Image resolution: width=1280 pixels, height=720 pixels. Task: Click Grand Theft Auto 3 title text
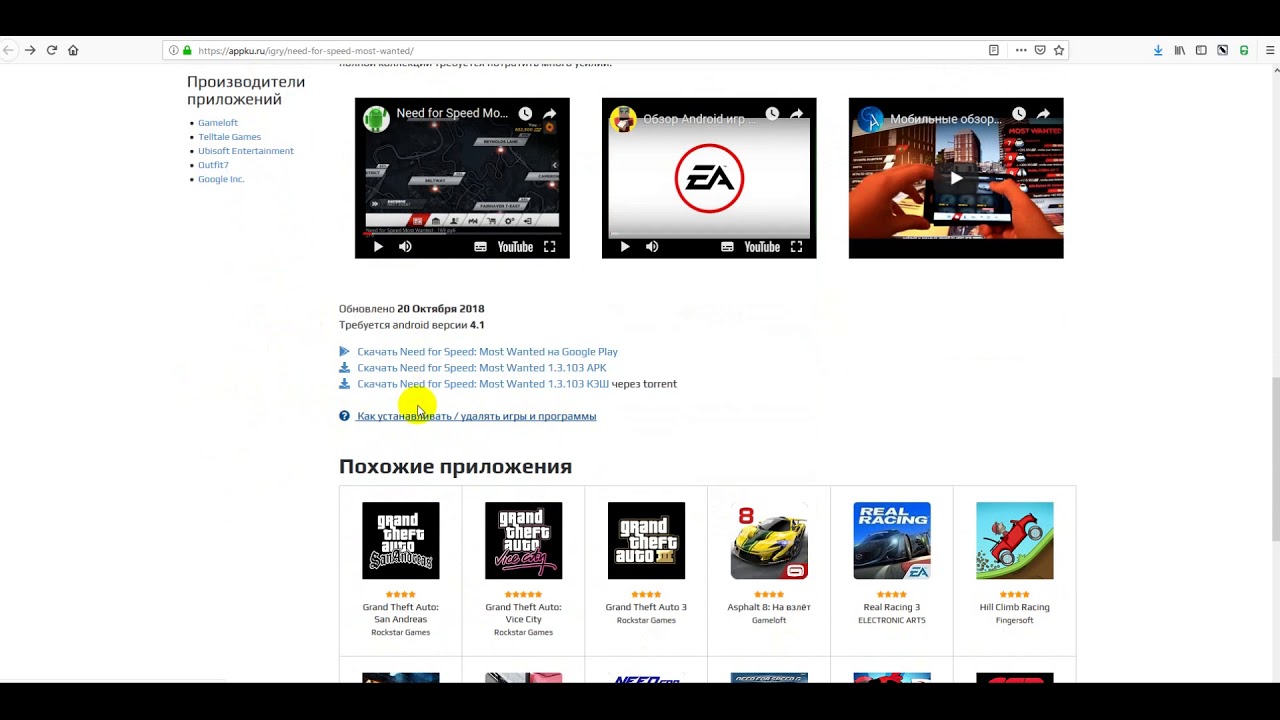646,607
